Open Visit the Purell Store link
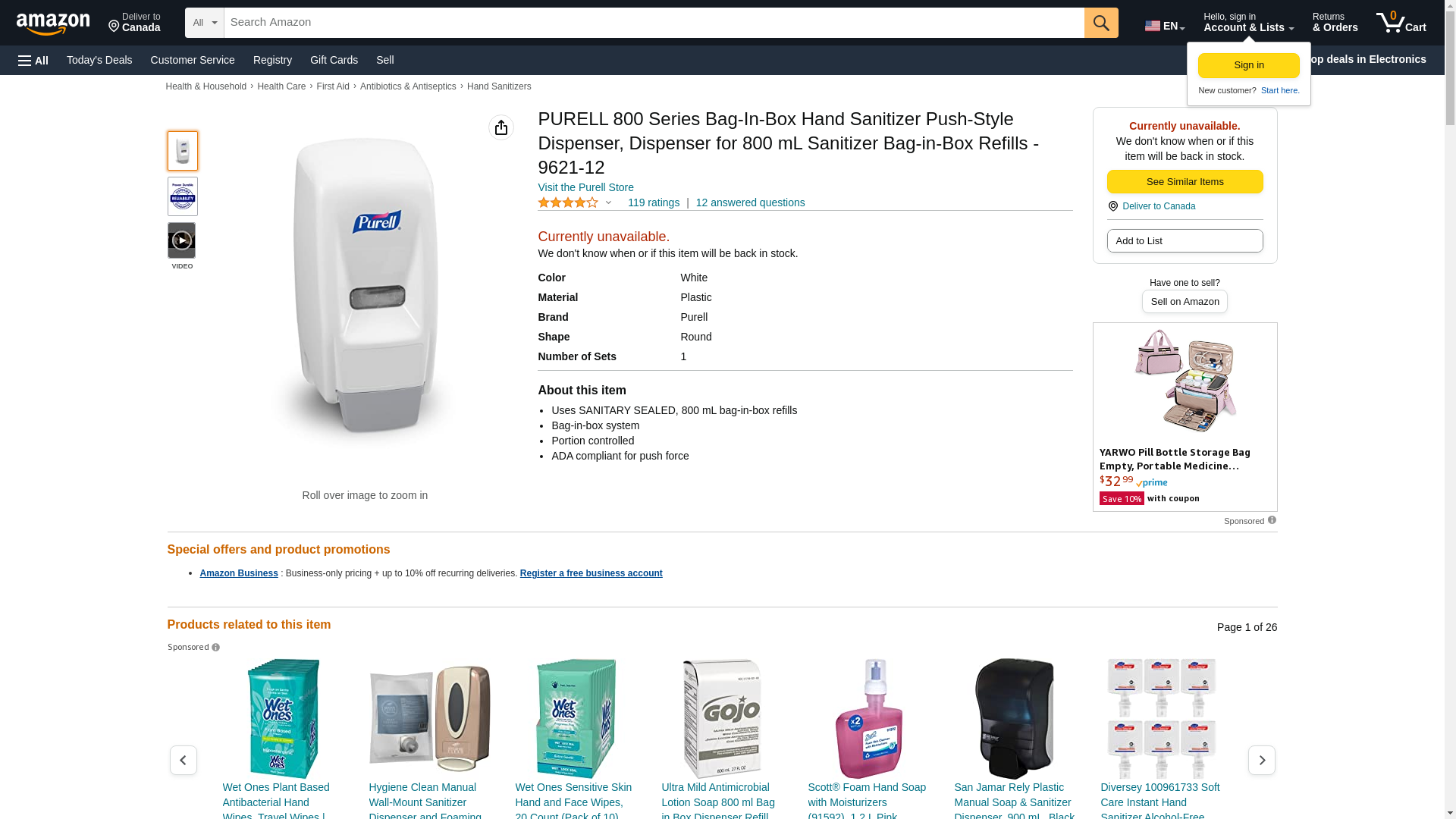Viewport: 1456px width, 819px height. pyautogui.click(x=585, y=187)
